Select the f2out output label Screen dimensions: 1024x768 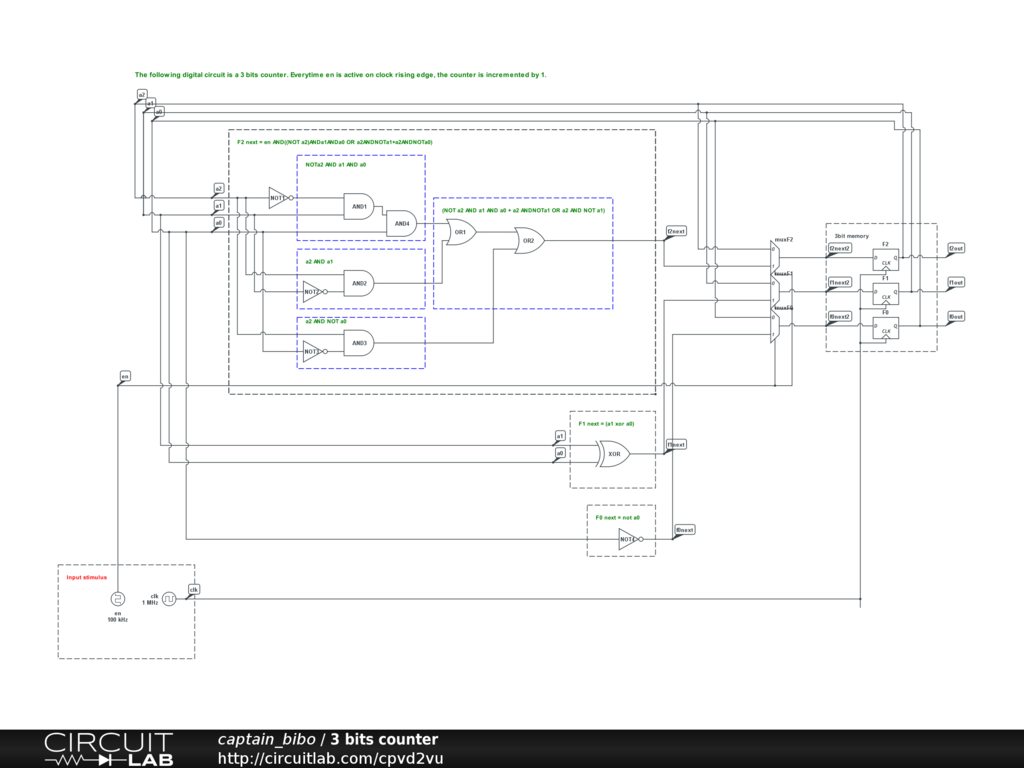click(956, 248)
